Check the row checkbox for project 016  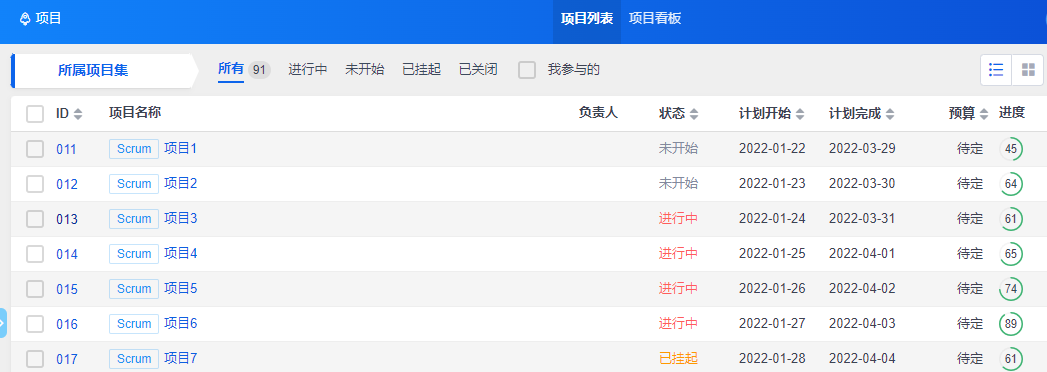tap(35, 324)
